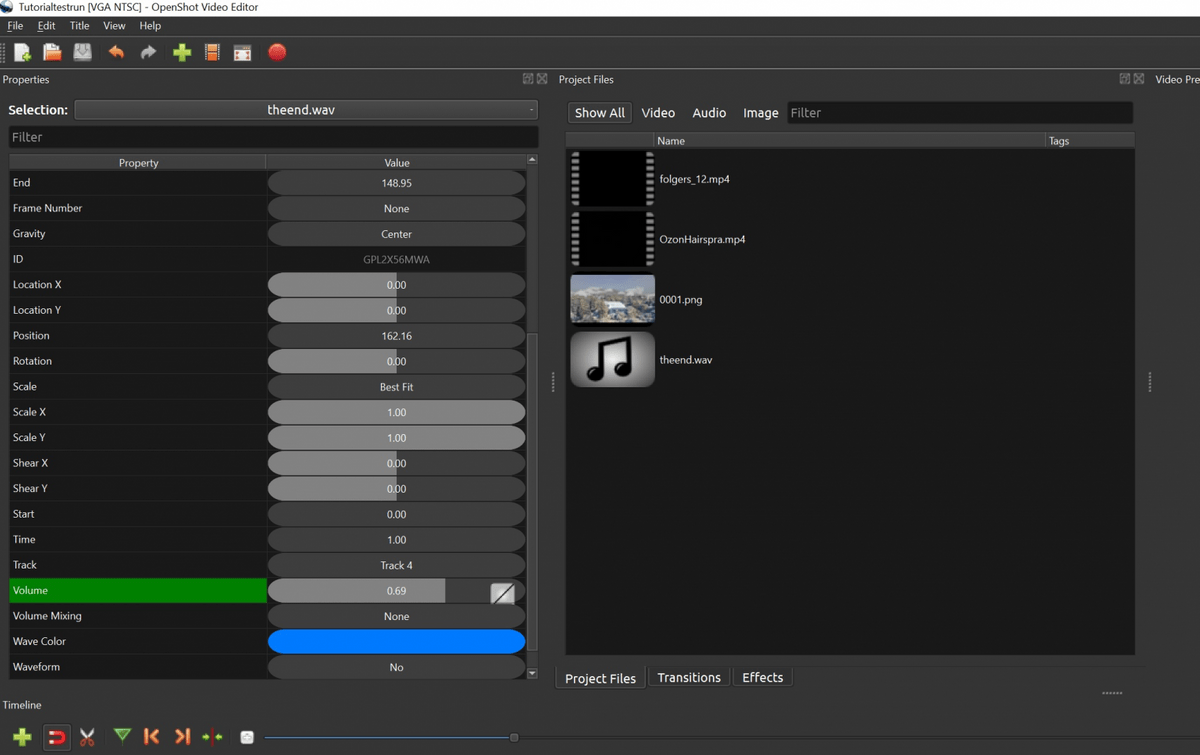
Task: Select the Razor tool in the timeline toolbar
Action: [x=87, y=737]
